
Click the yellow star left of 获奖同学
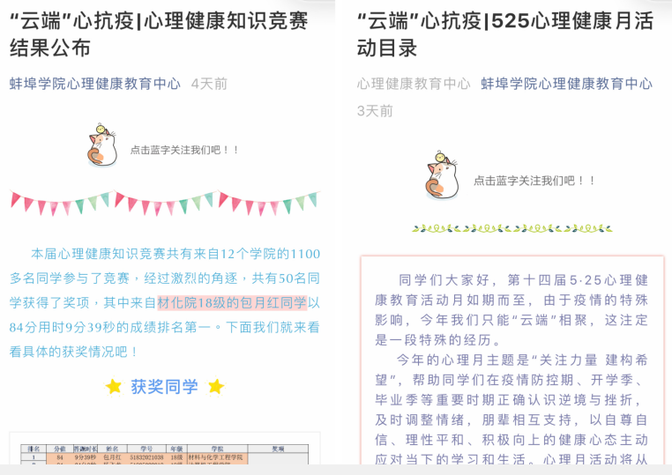[x=114, y=387]
